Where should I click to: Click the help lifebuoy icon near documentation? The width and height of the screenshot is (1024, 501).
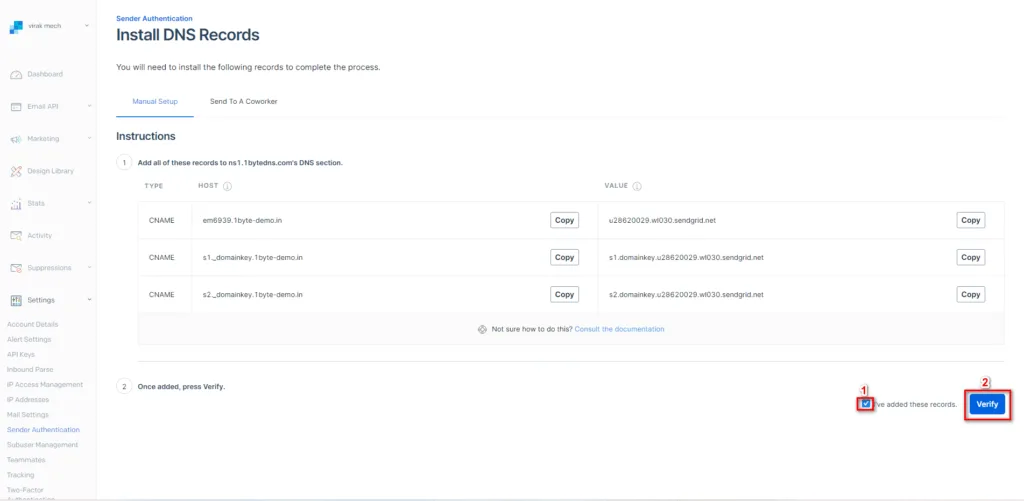coord(483,329)
